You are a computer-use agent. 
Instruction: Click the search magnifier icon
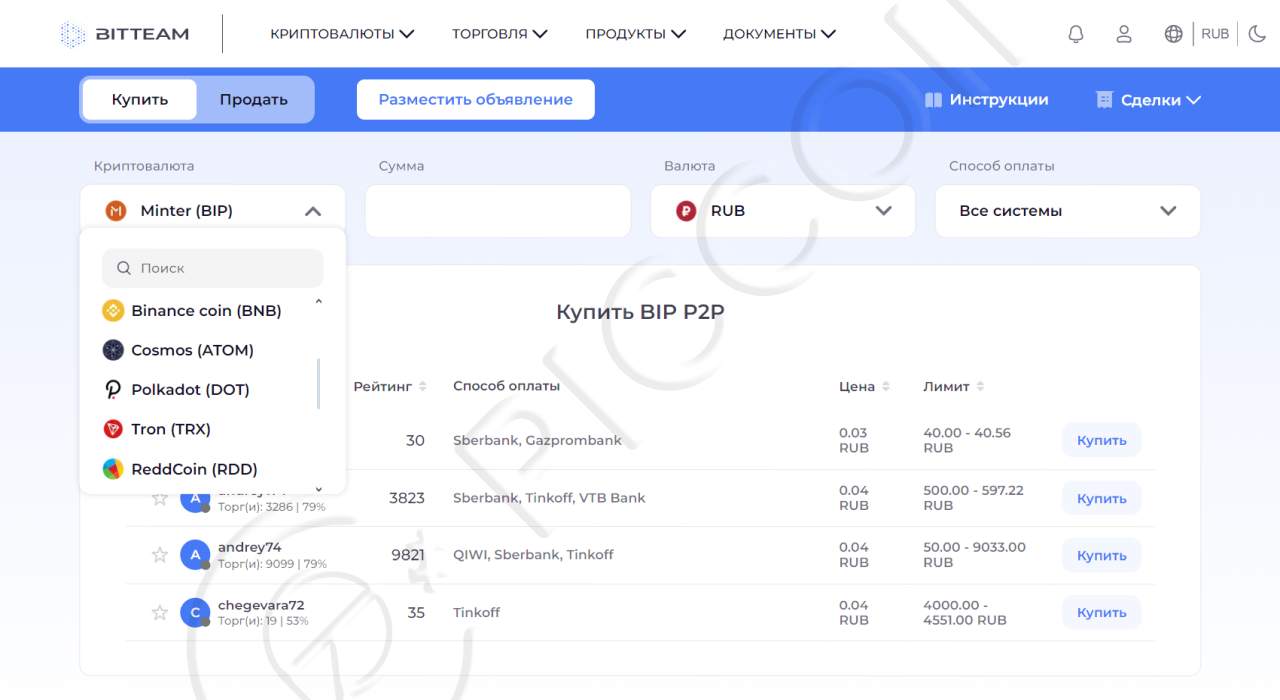click(x=124, y=268)
